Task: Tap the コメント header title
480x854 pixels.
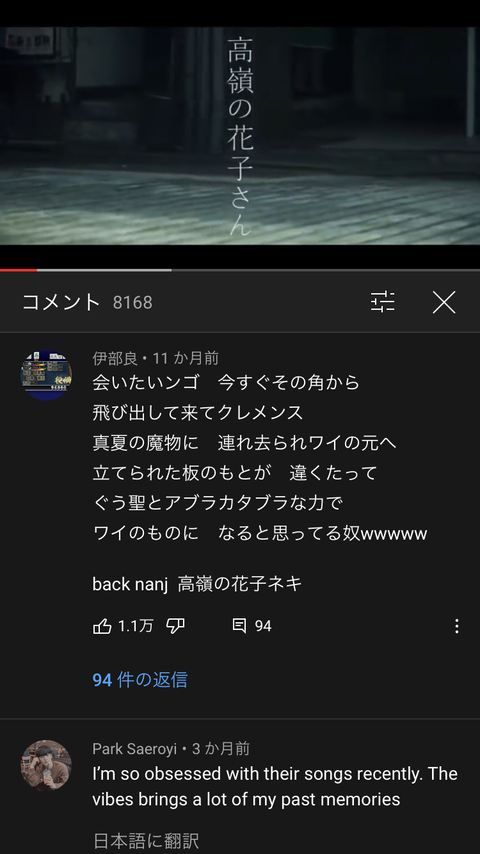Action: click(61, 302)
